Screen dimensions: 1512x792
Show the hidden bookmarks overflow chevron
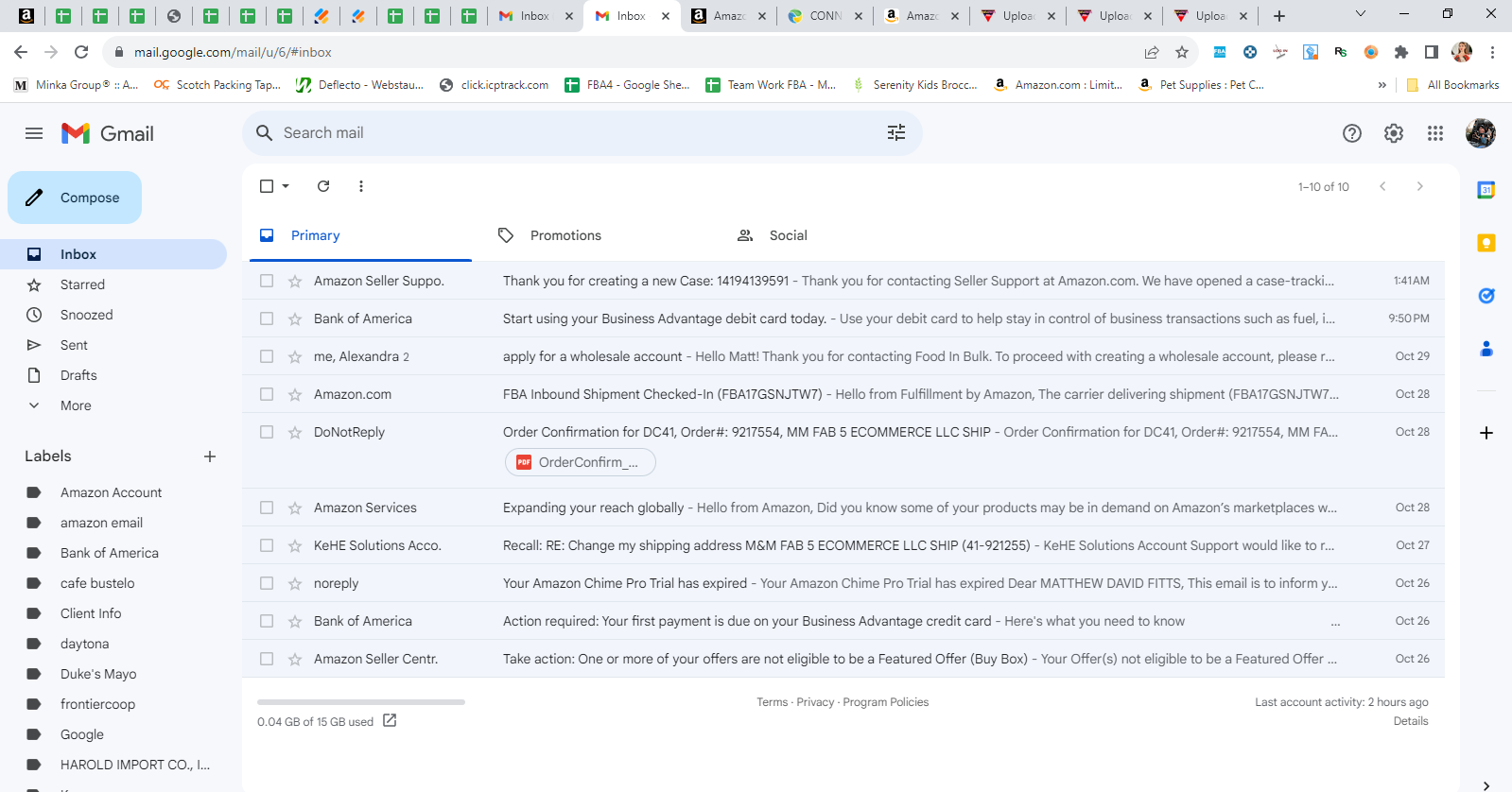(1382, 85)
